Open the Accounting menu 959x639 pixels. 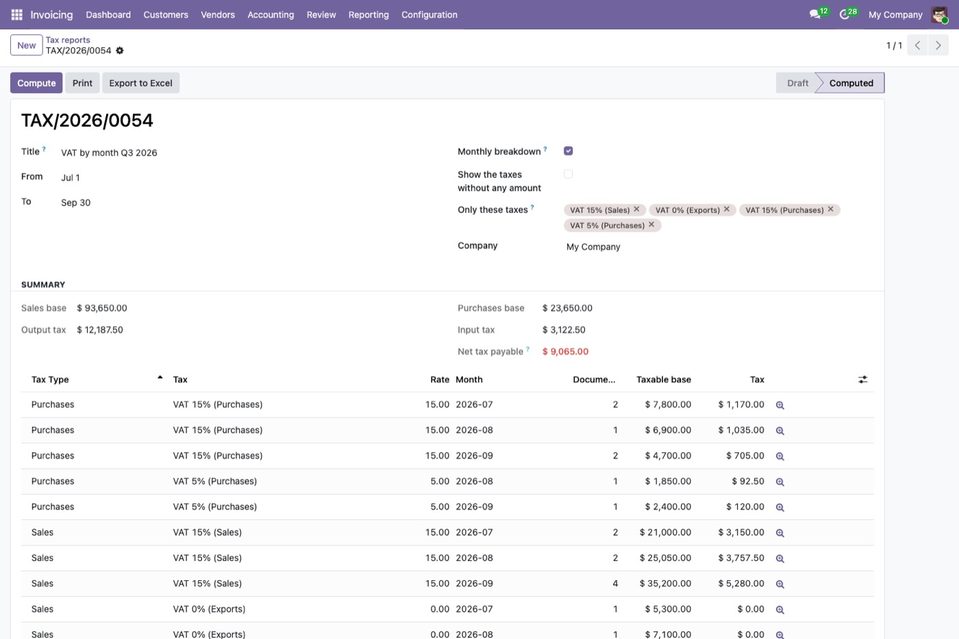click(x=270, y=15)
